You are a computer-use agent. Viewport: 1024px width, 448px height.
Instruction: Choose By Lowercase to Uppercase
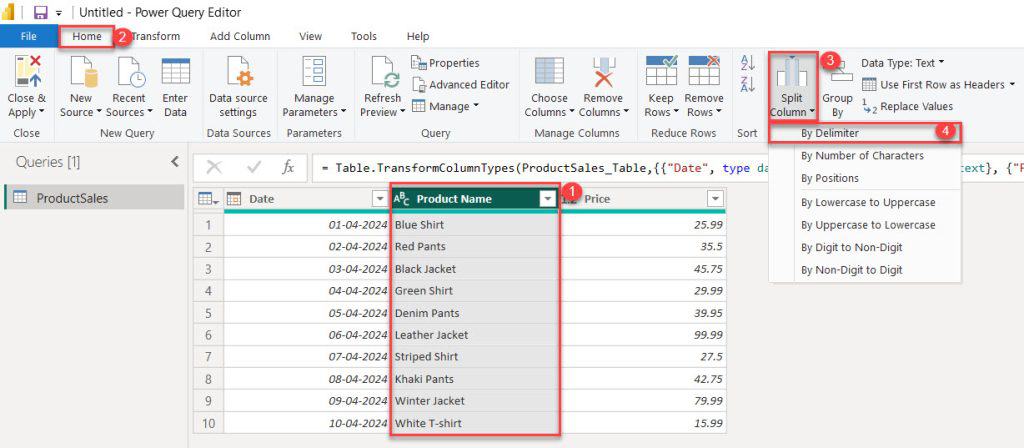865,202
